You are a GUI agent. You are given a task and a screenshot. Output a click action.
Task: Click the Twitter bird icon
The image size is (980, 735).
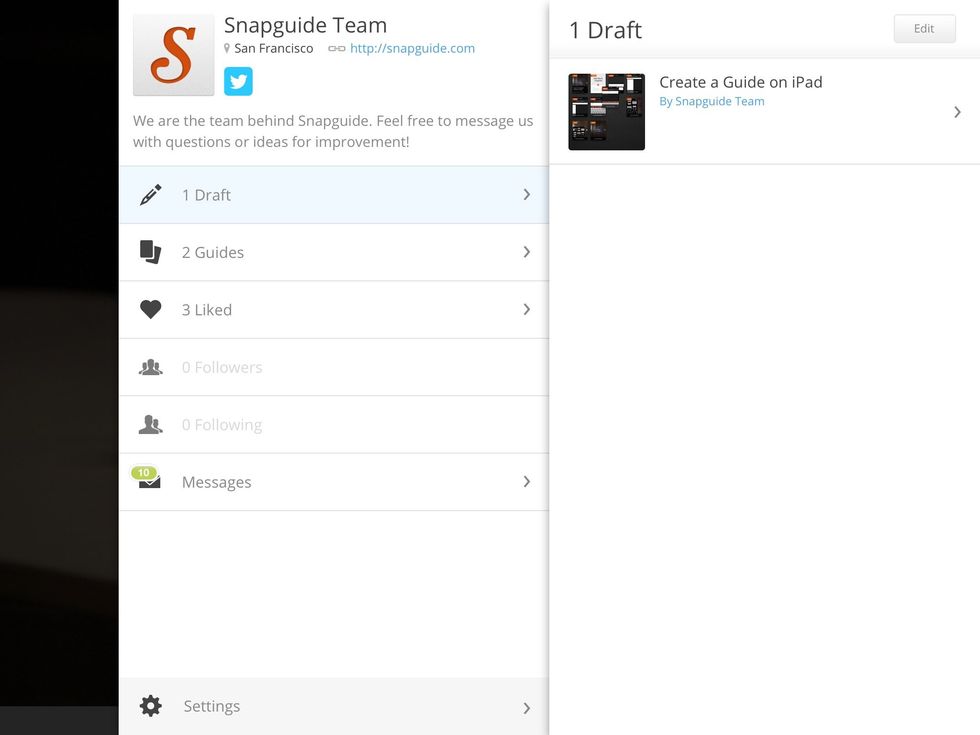(238, 81)
